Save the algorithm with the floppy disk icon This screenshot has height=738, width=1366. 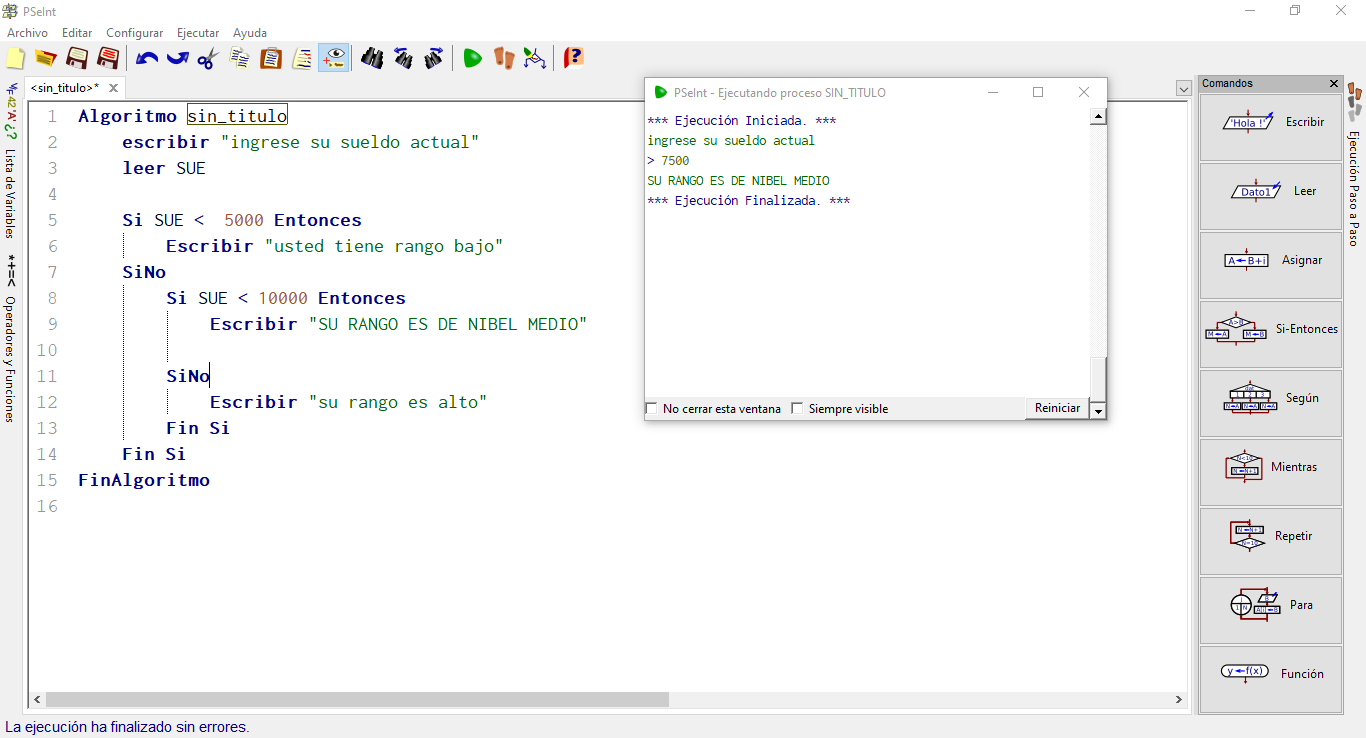point(77,58)
